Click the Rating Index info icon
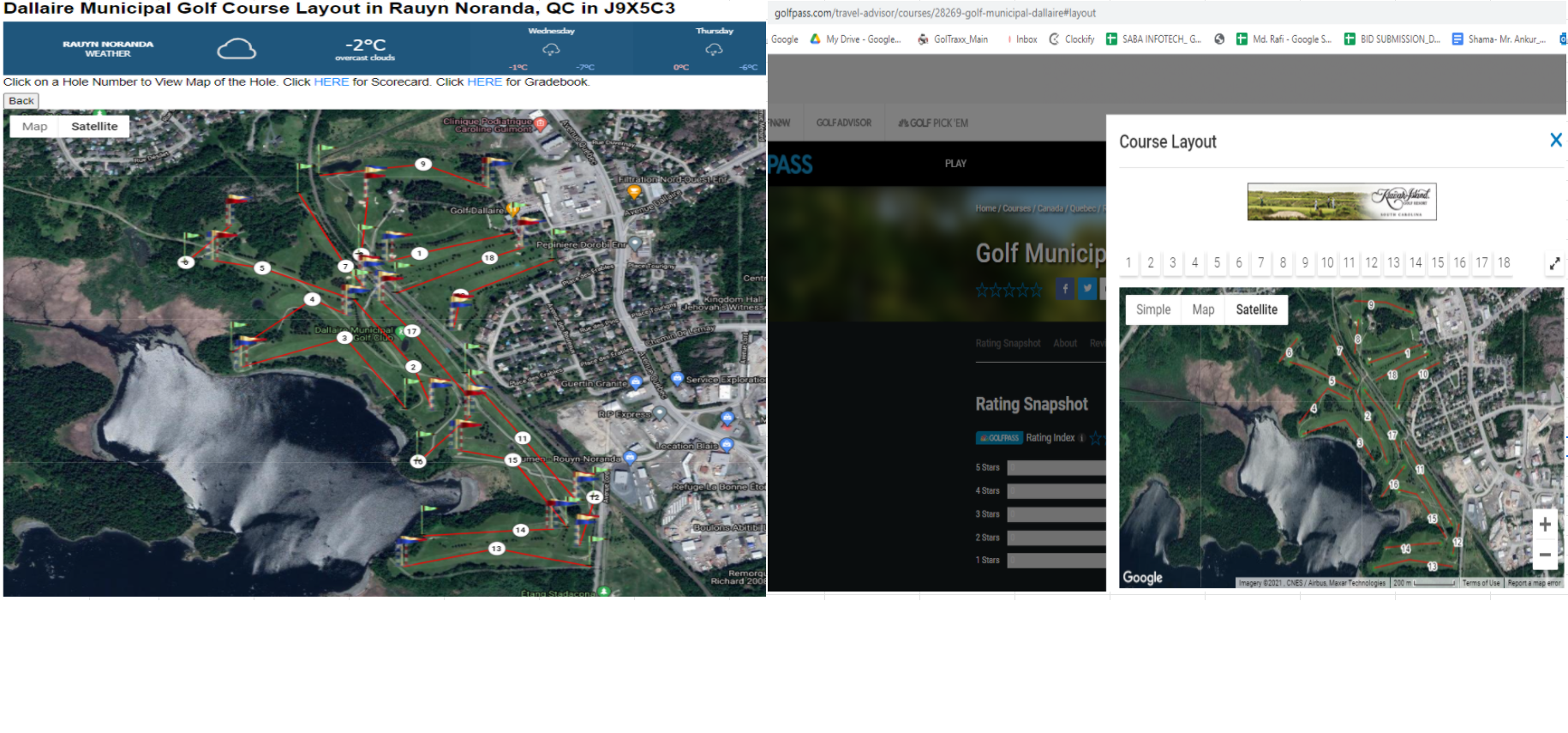The height and width of the screenshot is (733, 1568). point(1081,438)
